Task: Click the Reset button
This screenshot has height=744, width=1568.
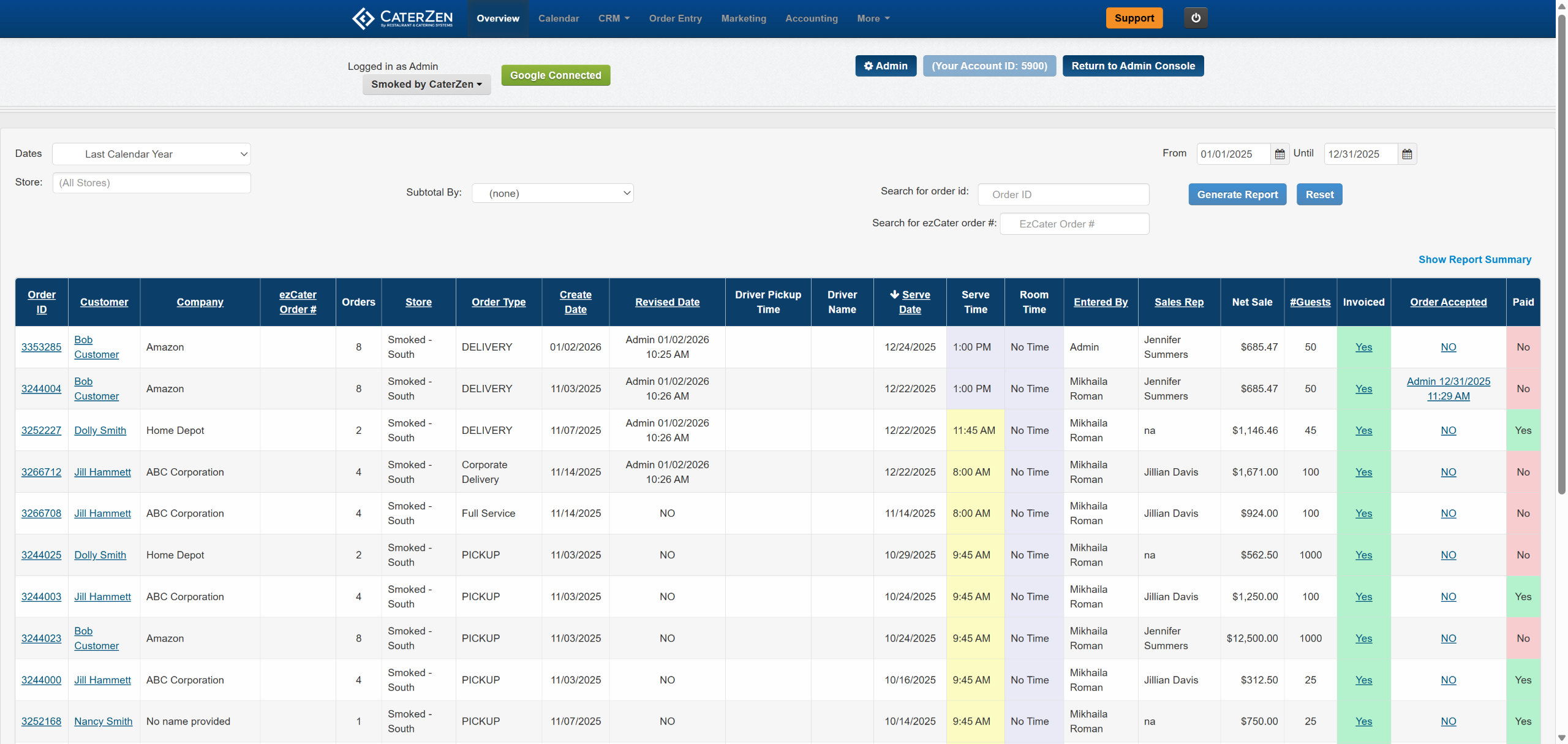Action: (1319, 195)
